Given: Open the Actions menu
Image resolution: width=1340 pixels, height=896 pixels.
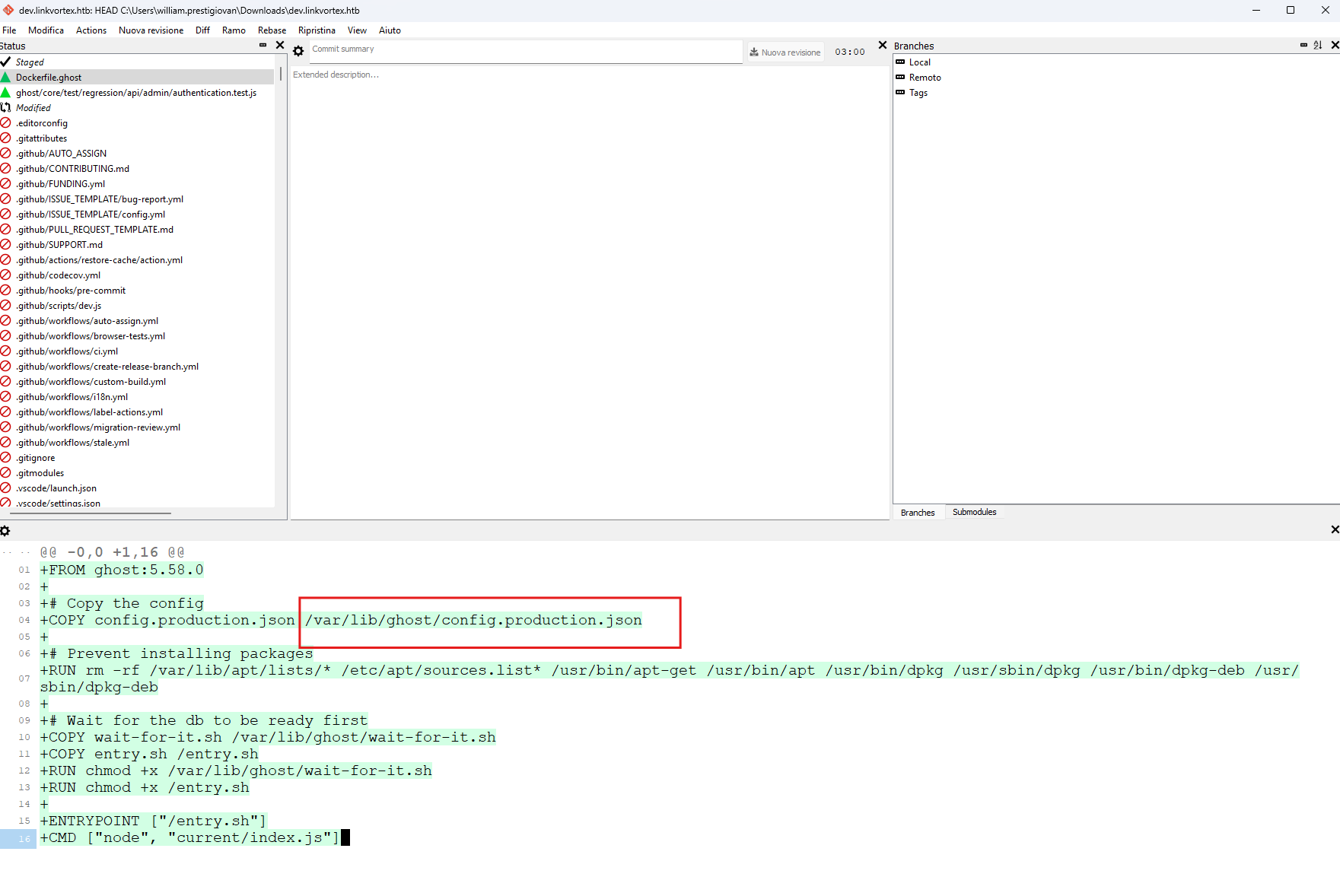Looking at the screenshot, I should point(91,30).
